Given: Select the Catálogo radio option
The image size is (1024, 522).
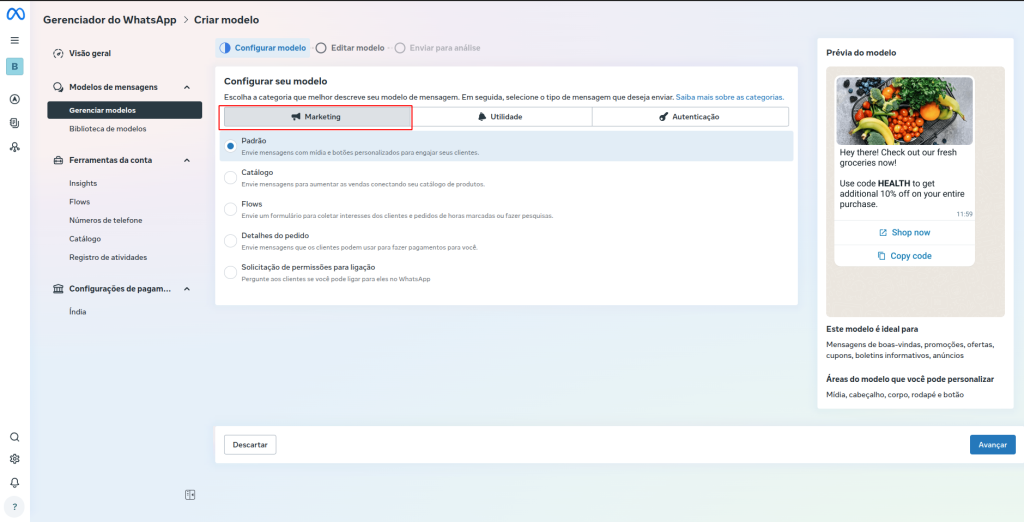Looking at the screenshot, I should [x=231, y=177].
